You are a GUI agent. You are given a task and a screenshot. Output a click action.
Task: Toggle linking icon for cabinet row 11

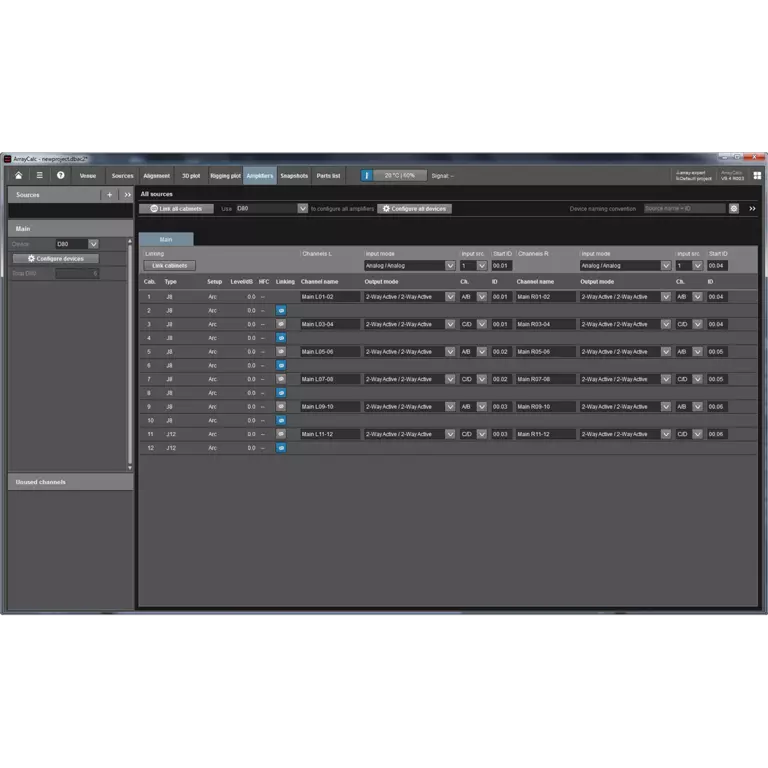(281, 434)
